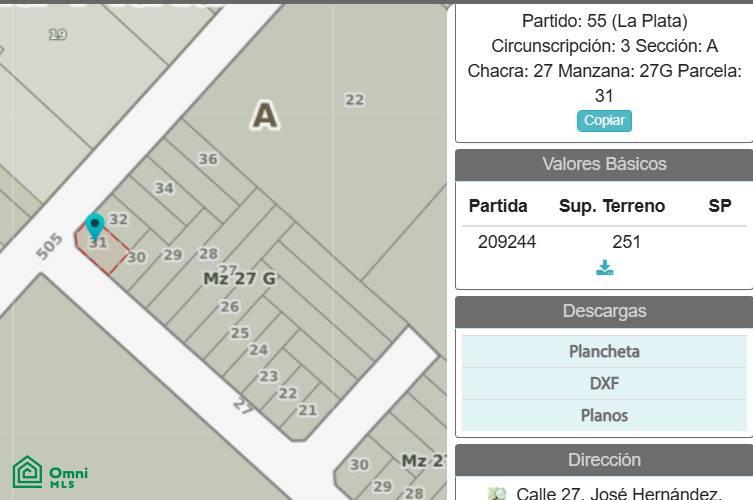Select the DXF download option

pos(604,383)
